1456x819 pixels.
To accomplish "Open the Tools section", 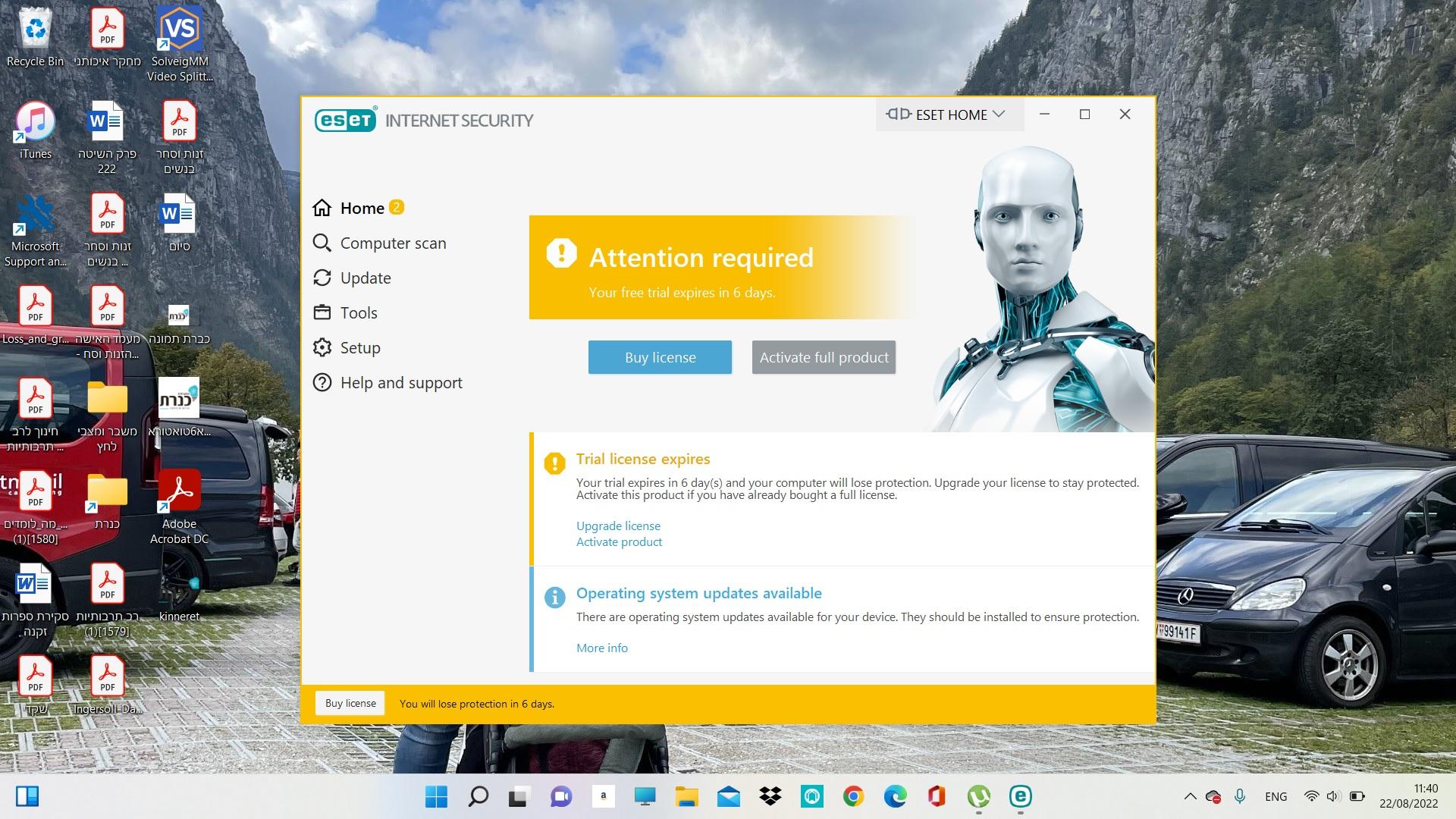I will (345, 312).
